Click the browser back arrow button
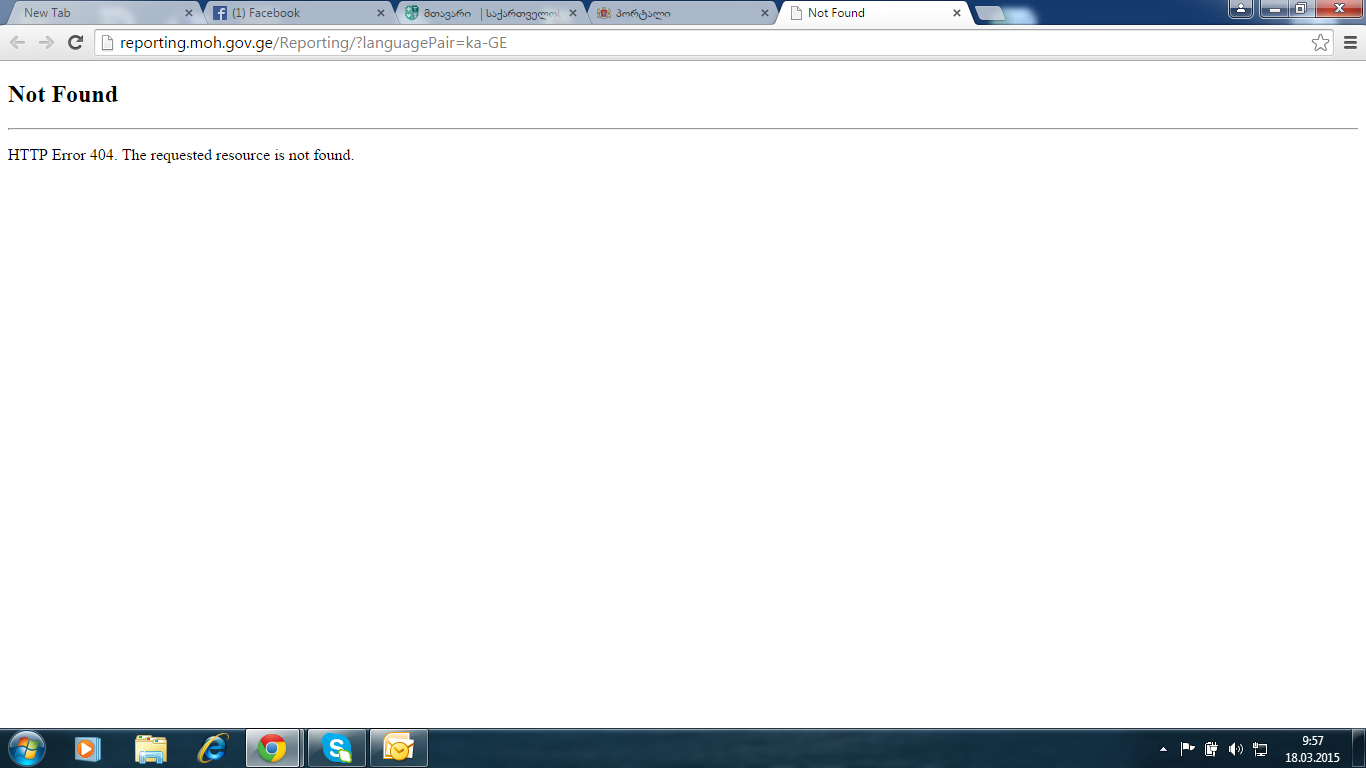1366x768 pixels. [x=17, y=42]
